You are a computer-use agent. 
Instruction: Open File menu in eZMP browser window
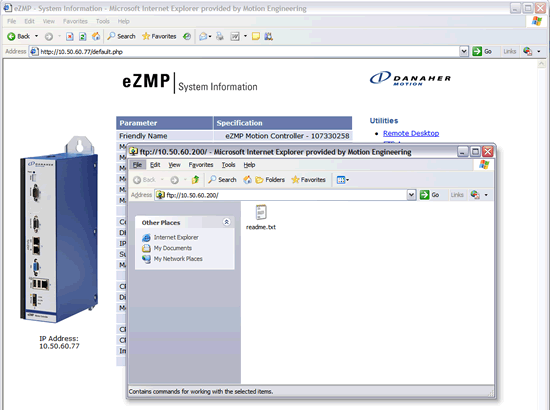(x=12, y=21)
